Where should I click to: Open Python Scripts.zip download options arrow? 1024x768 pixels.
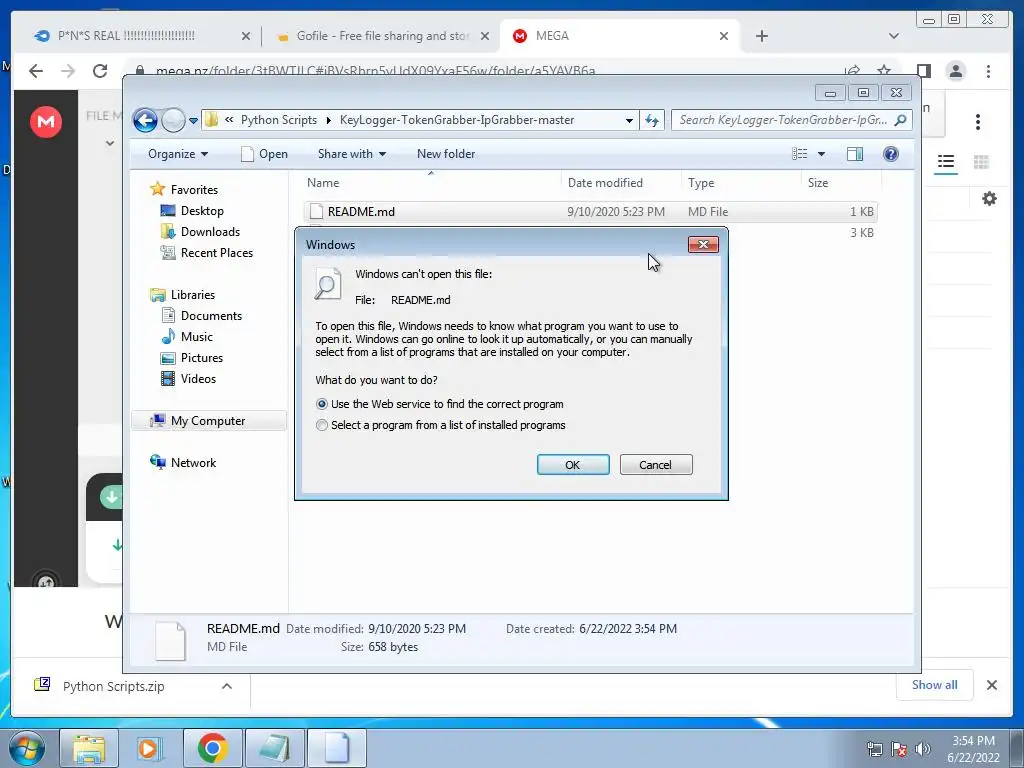[x=227, y=686]
